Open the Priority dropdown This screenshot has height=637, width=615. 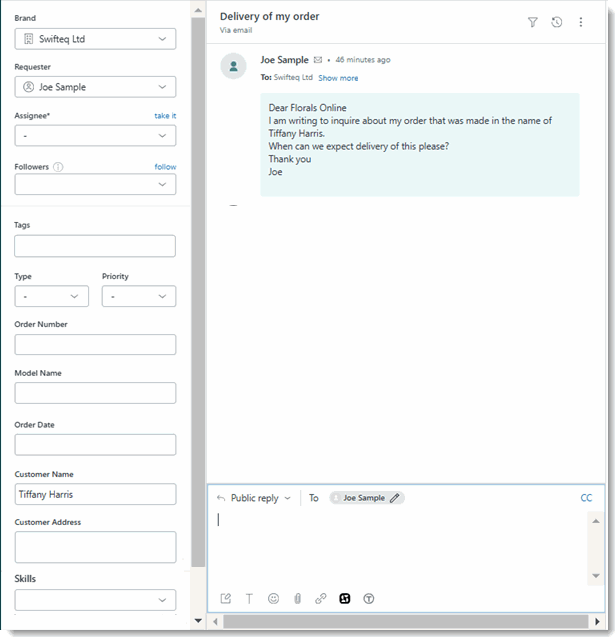click(x=139, y=296)
